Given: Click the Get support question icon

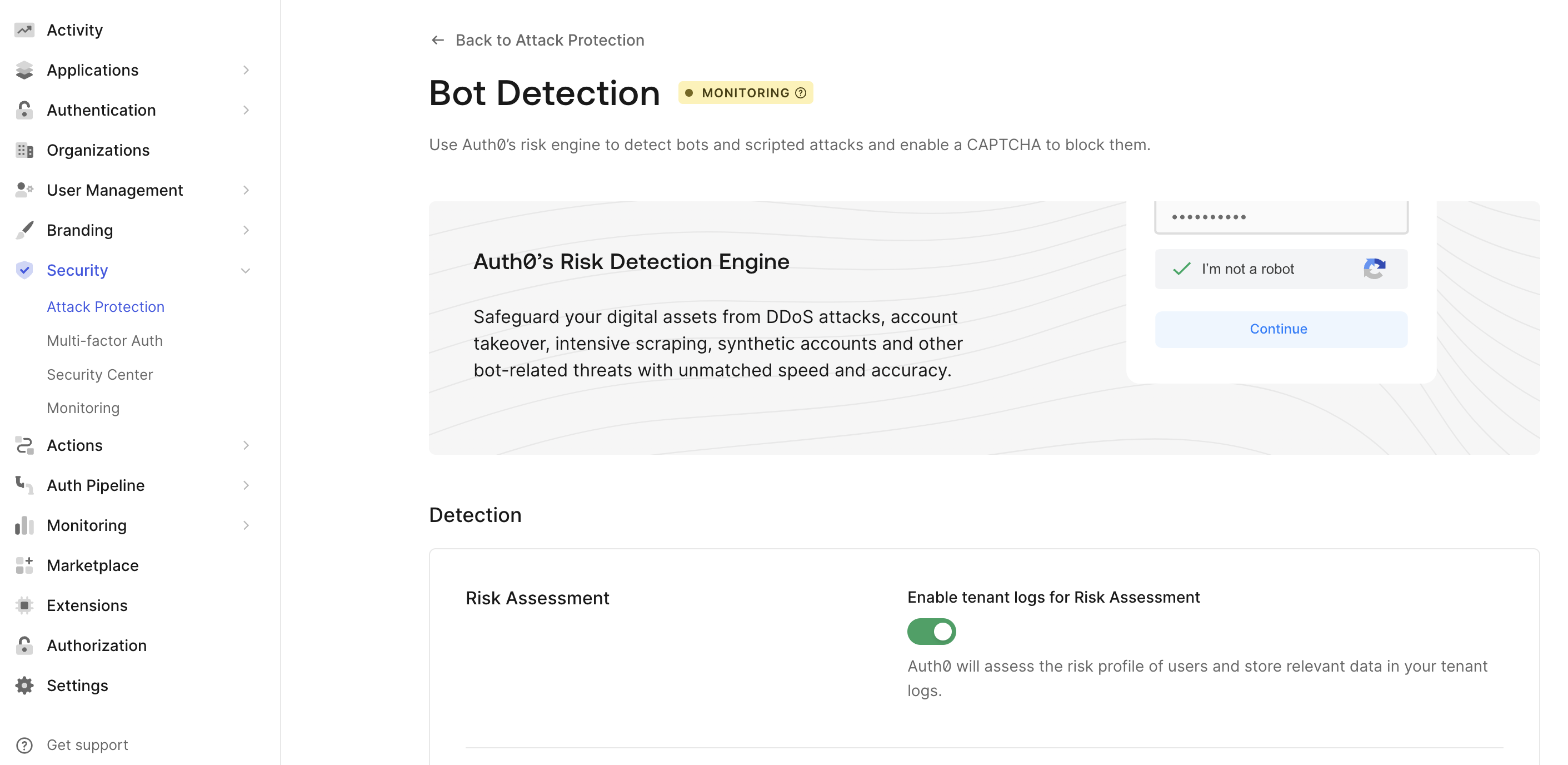Looking at the screenshot, I should (24, 745).
